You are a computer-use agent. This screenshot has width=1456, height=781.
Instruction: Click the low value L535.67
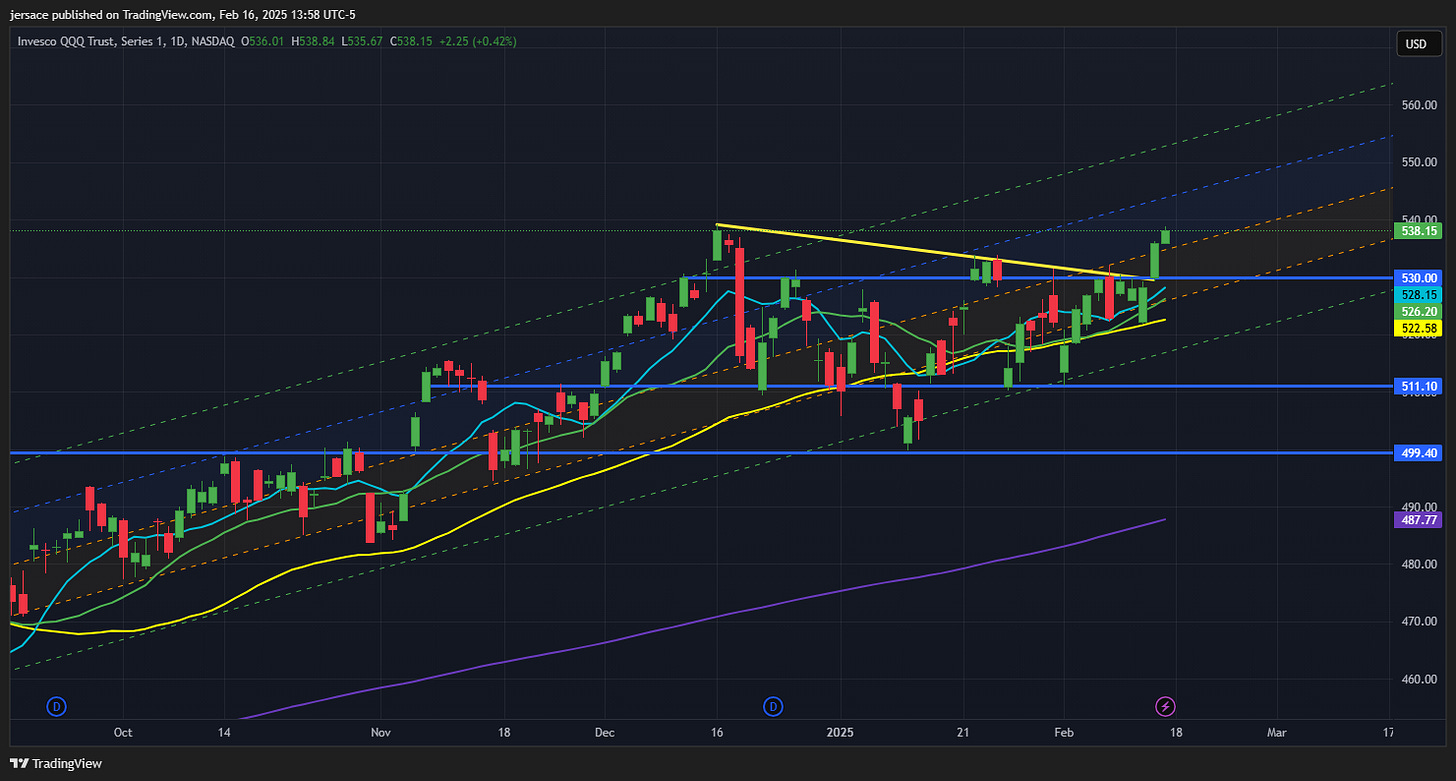click(363, 41)
